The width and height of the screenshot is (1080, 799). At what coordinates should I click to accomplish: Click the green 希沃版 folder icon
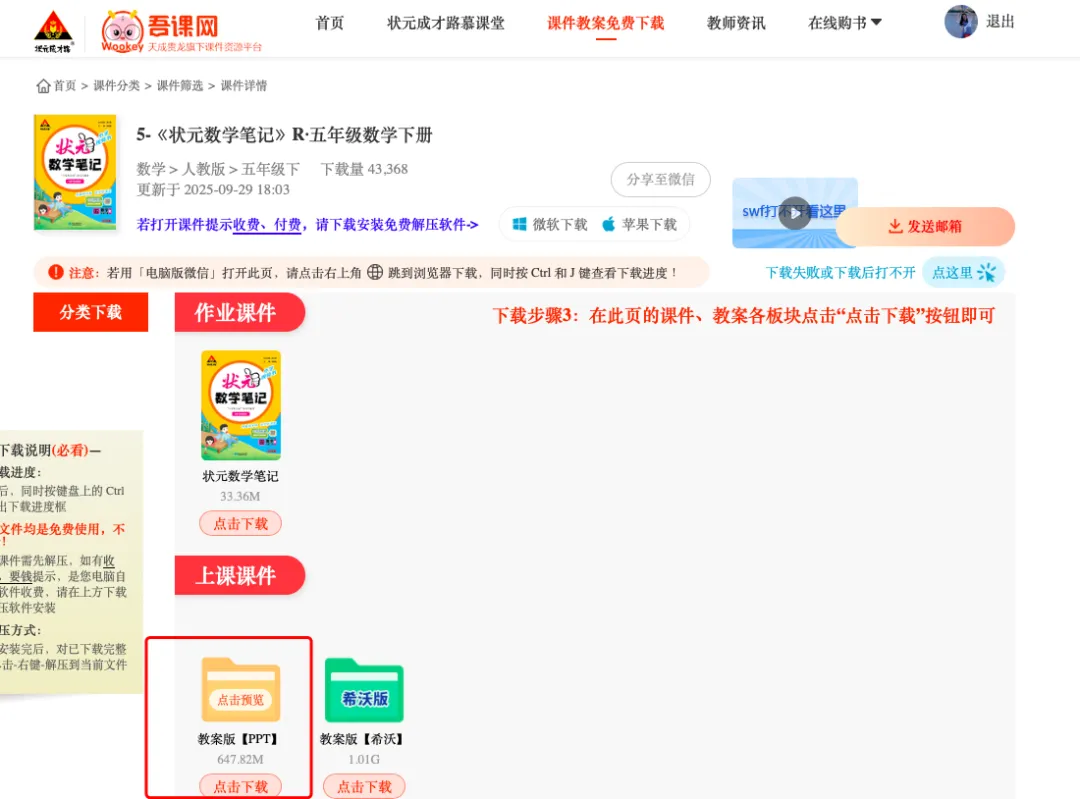click(364, 690)
